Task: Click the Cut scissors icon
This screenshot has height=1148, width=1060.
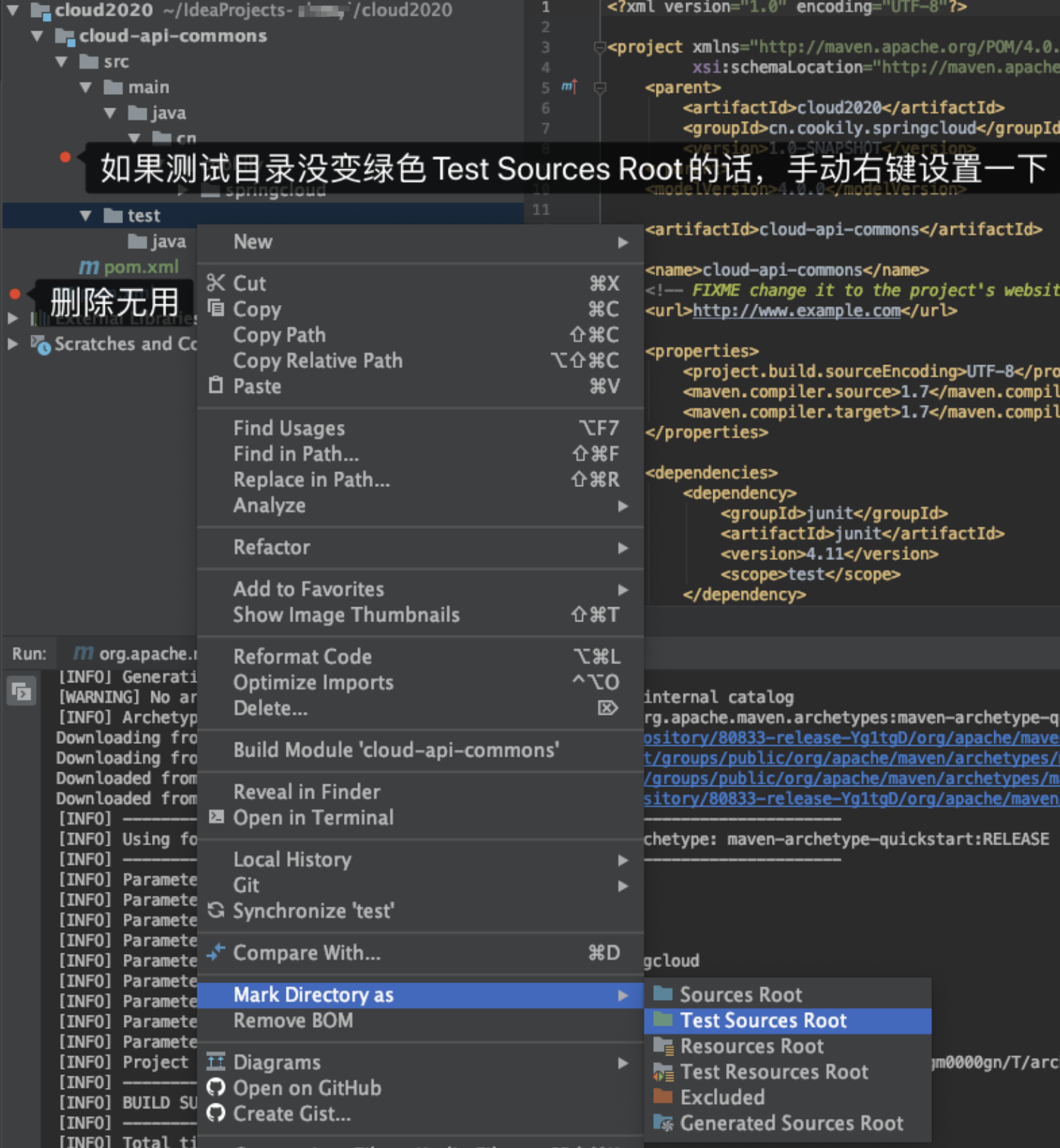Action: [216, 283]
